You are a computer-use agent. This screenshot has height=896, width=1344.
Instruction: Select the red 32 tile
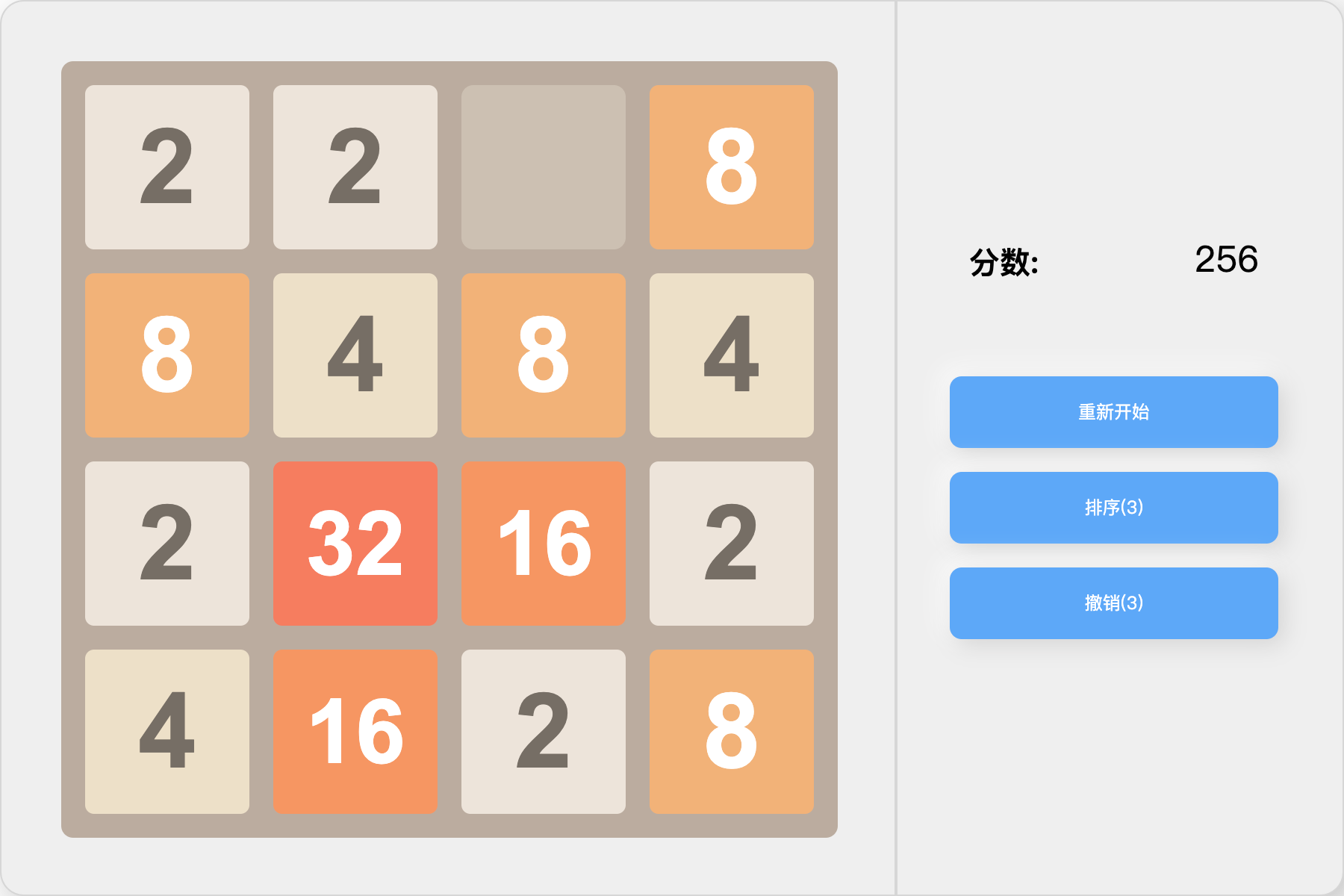(355, 544)
